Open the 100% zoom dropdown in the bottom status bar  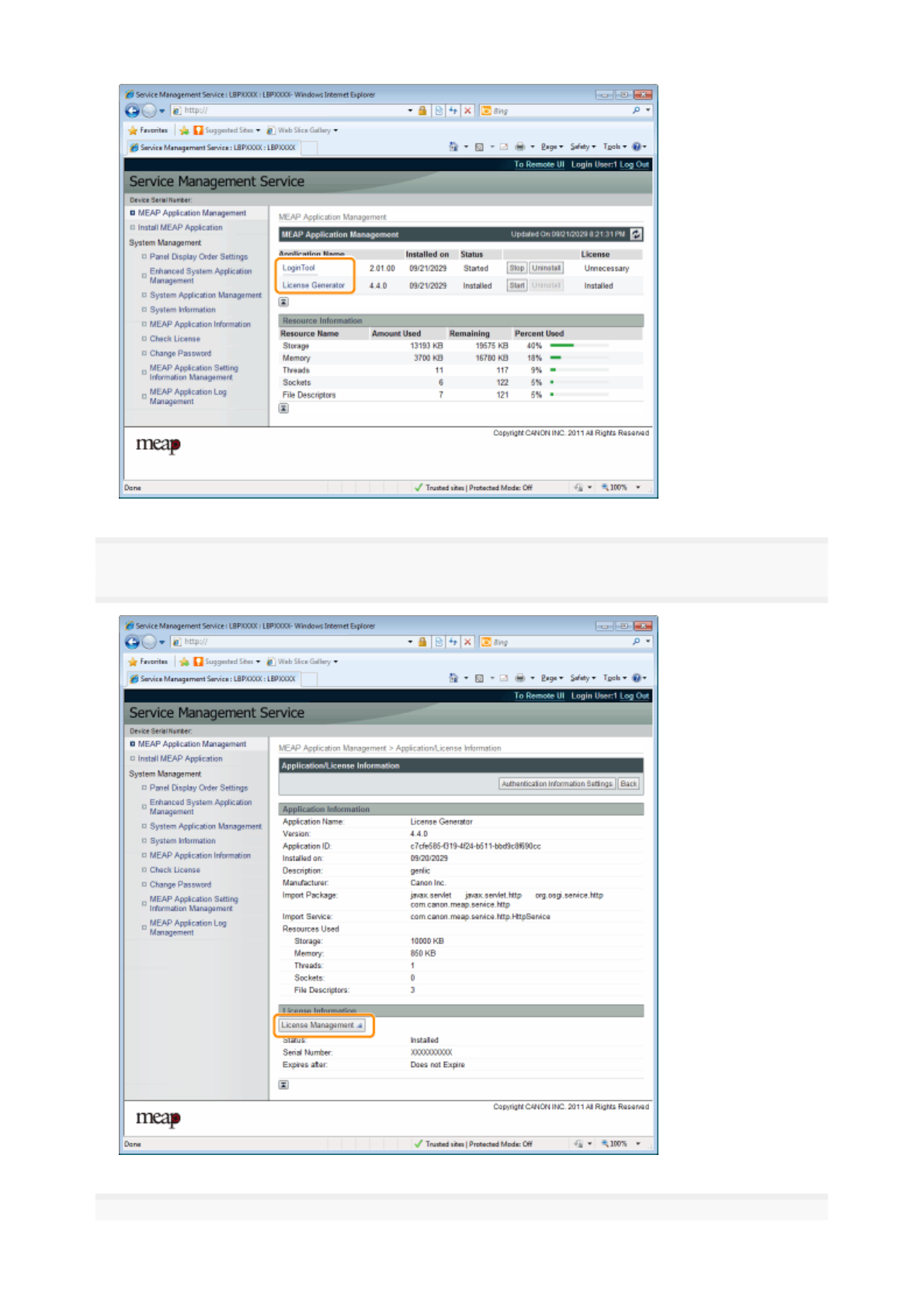(x=622, y=1143)
